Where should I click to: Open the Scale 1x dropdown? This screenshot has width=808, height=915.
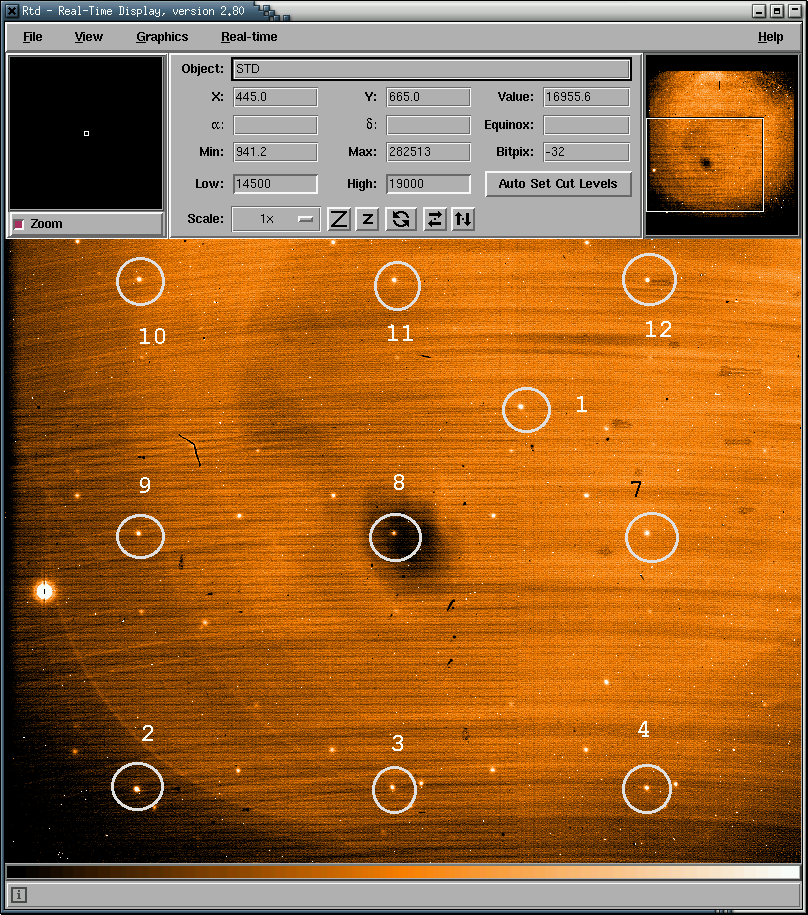click(x=276, y=219)
